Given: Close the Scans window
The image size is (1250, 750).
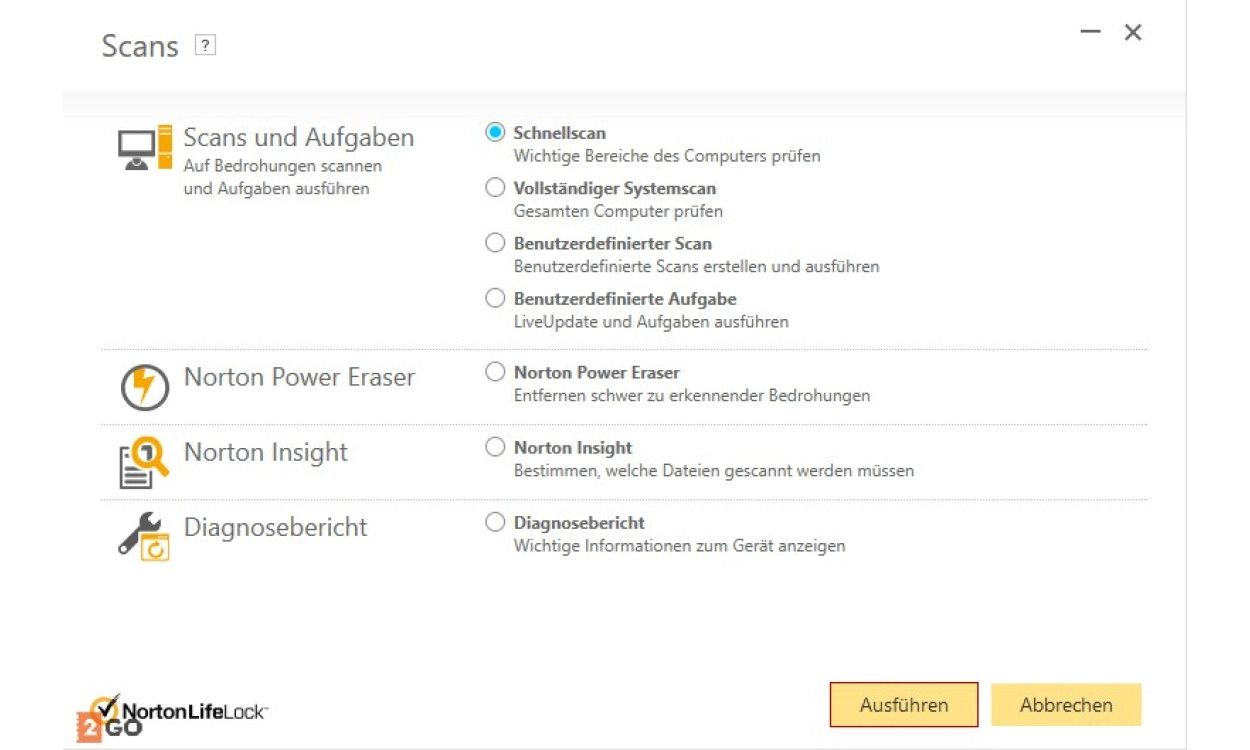Looking at the screenshot, I should point(1133,33).
